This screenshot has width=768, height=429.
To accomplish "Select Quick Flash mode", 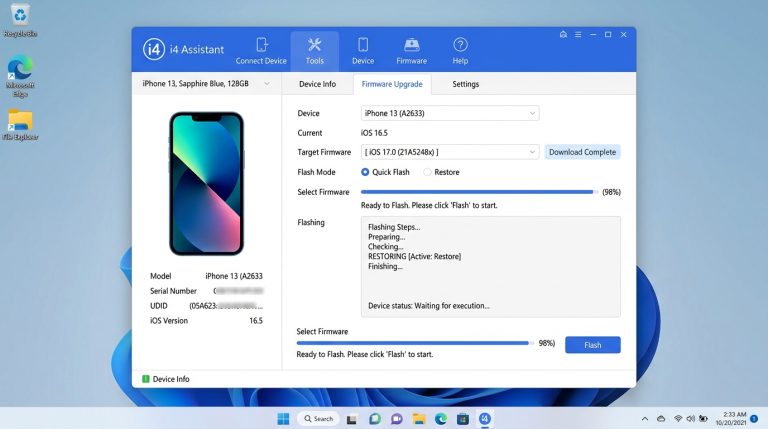I will click(x=365, y=172).
